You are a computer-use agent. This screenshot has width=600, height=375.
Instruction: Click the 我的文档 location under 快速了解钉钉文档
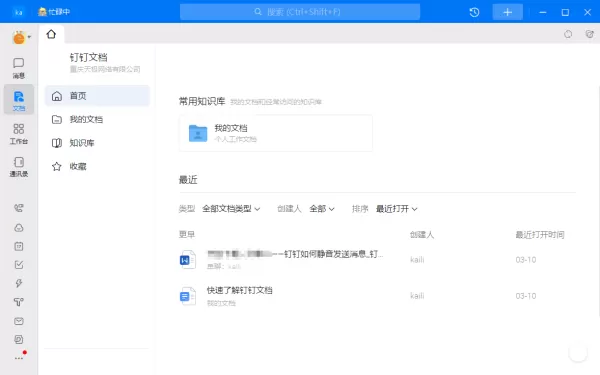(221, 303)
